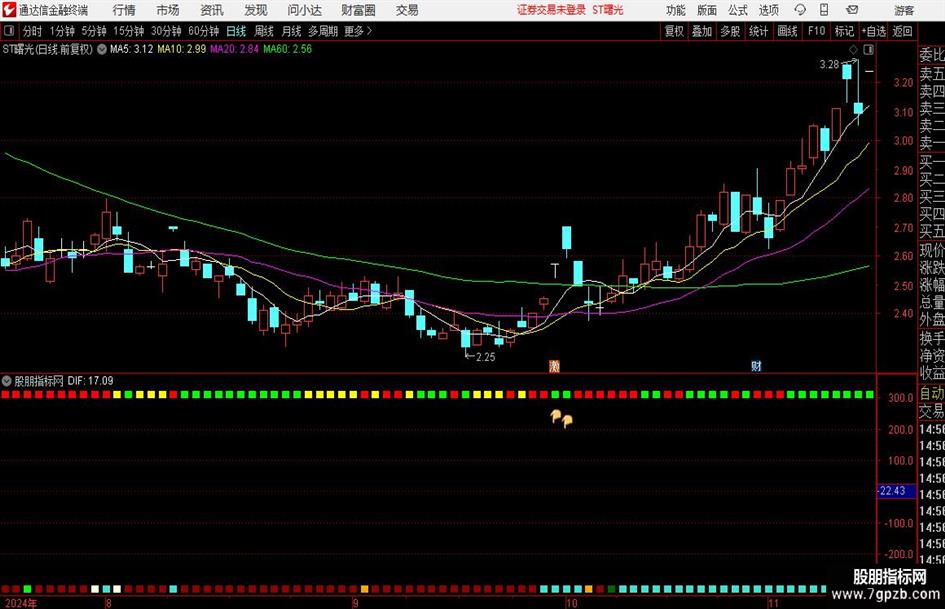Switch to 60分钟 period tab
Screen dimensions: 945x609
204,31
